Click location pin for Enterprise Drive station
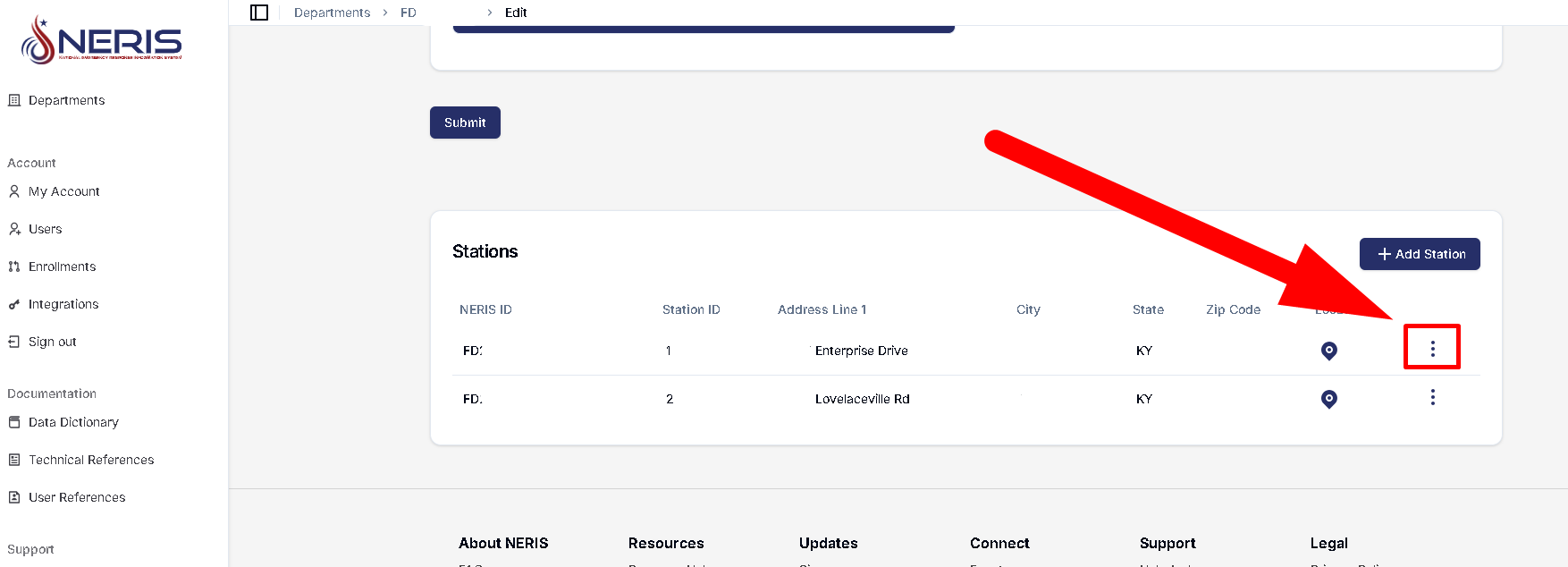Viewport: 1568px width, 567px height. pos(1328,351)
